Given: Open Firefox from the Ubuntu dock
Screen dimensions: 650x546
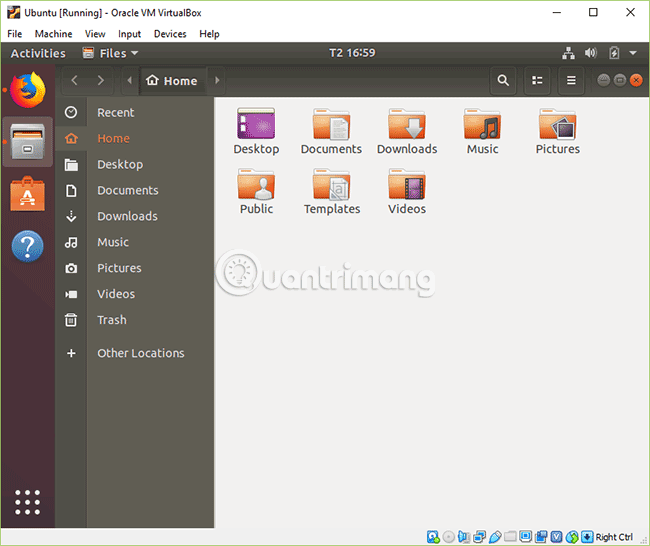Looking at the screenshot, I should 28,90.
